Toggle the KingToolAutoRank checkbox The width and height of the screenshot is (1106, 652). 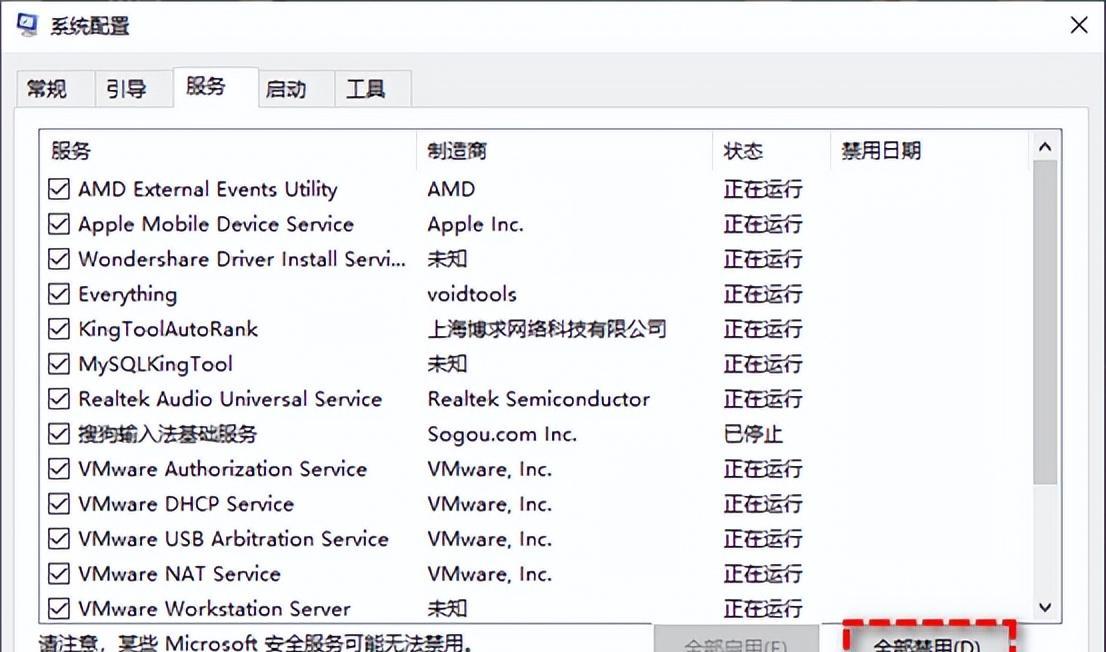pyautogui.click(x=59, y=329)
